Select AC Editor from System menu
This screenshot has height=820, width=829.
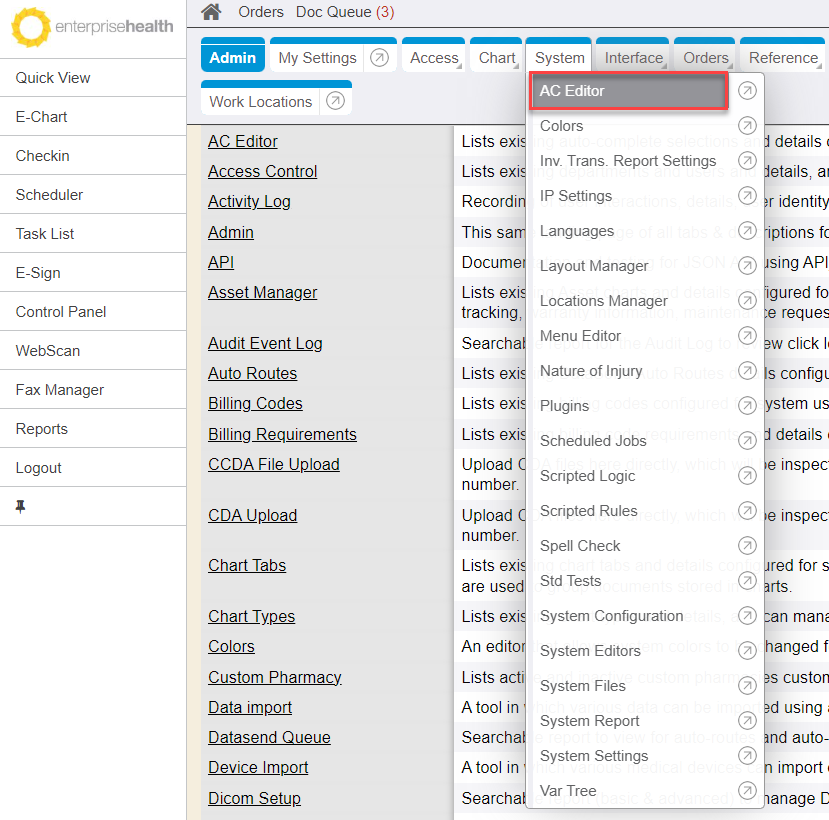tap(628, 91)
